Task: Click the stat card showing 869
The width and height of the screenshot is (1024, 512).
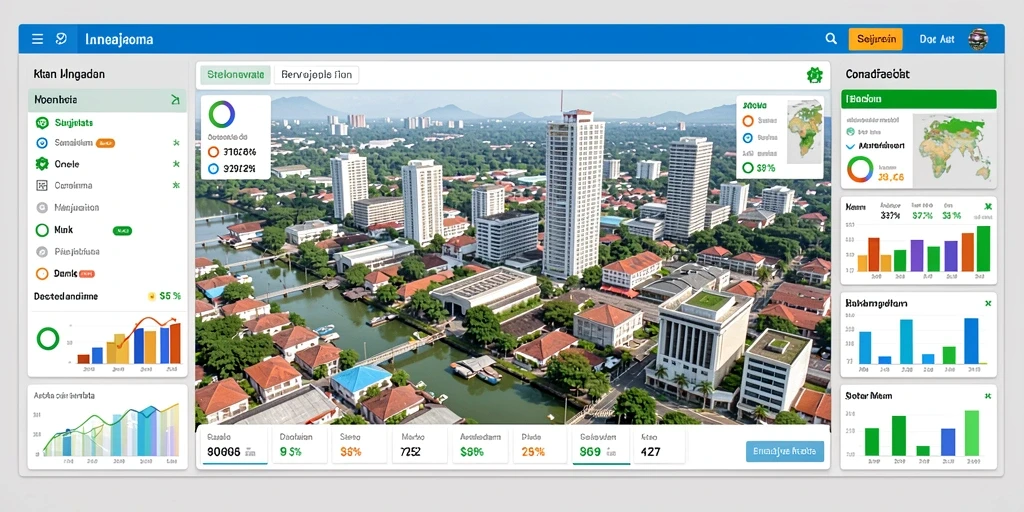Action: click(601, 445)
